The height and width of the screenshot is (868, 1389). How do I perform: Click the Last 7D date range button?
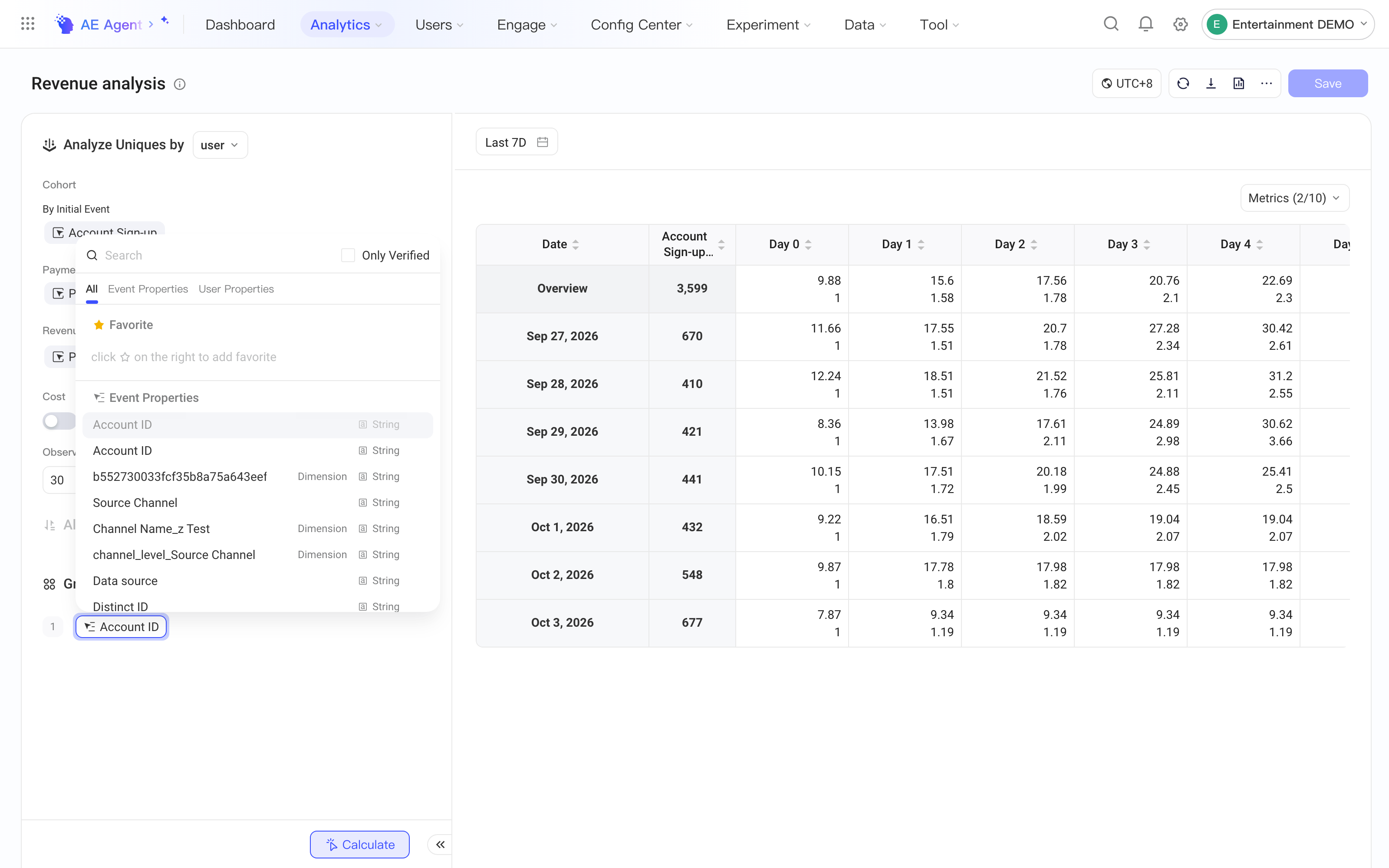click(x=517, y=142)
